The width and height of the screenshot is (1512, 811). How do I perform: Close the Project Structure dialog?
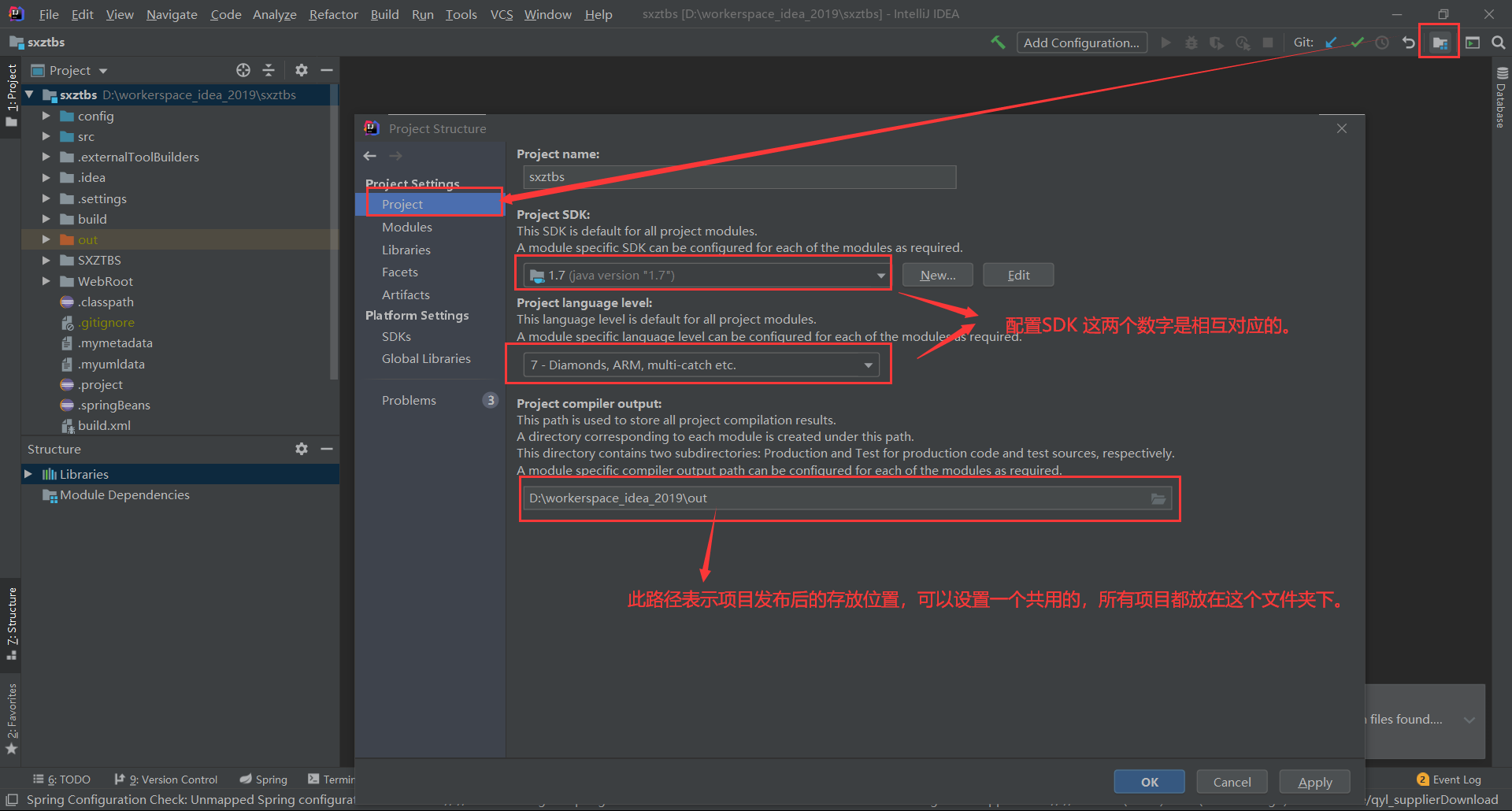1342,128
